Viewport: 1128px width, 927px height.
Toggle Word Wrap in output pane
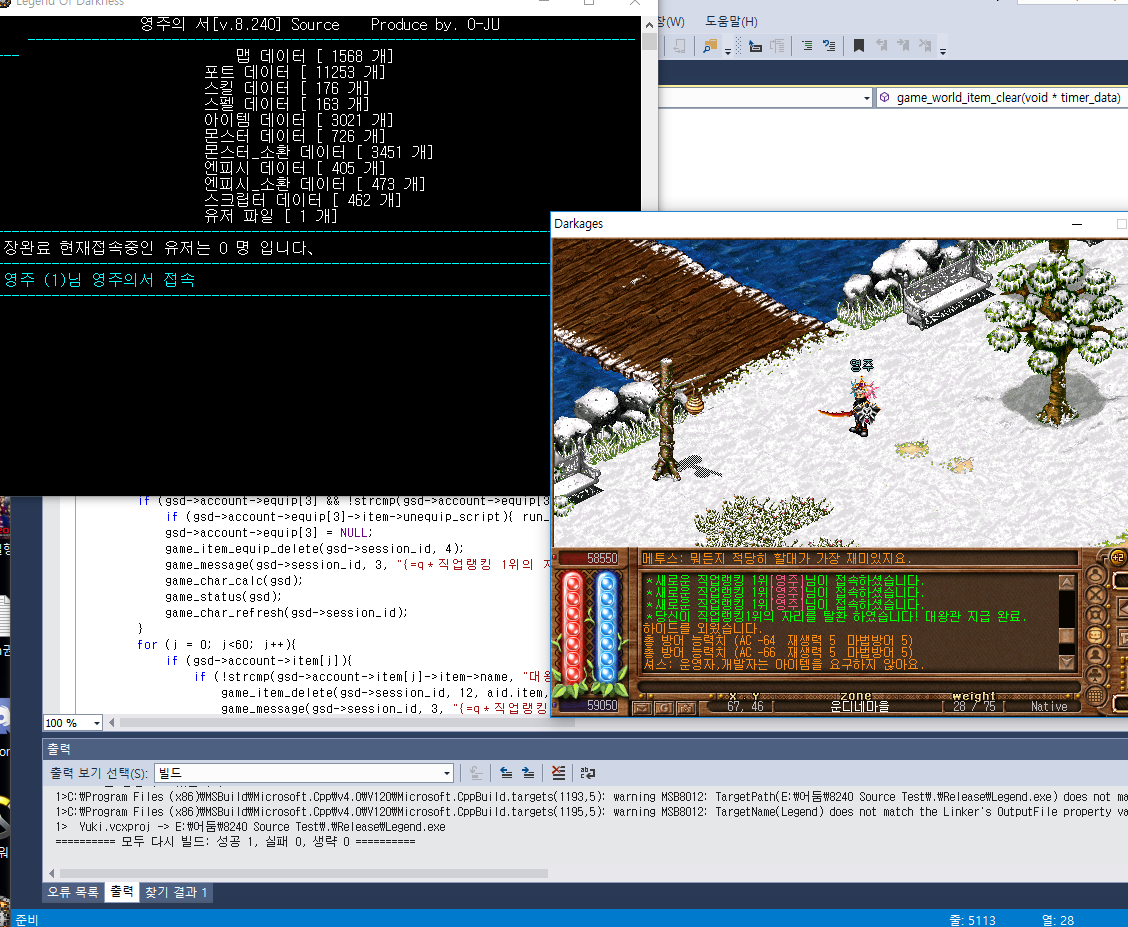[x=588, y=773]
